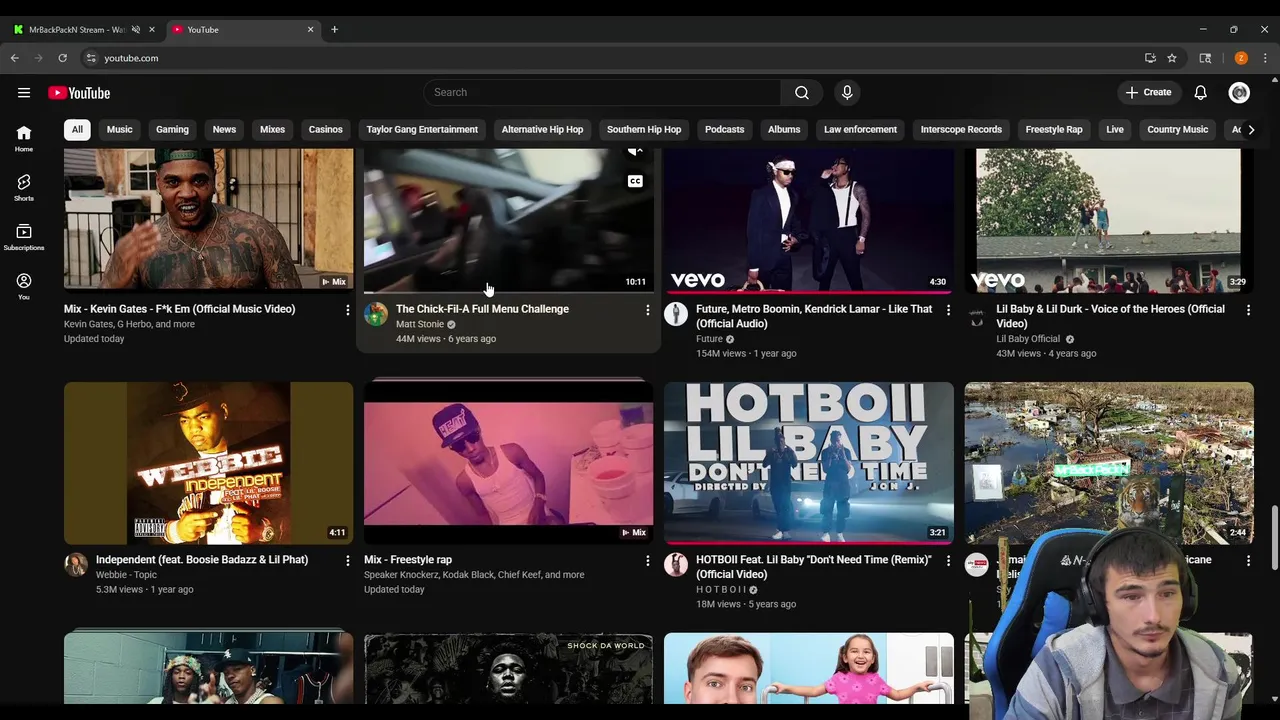Play the Webbie Independent thumbnail

tap(208, 463)
